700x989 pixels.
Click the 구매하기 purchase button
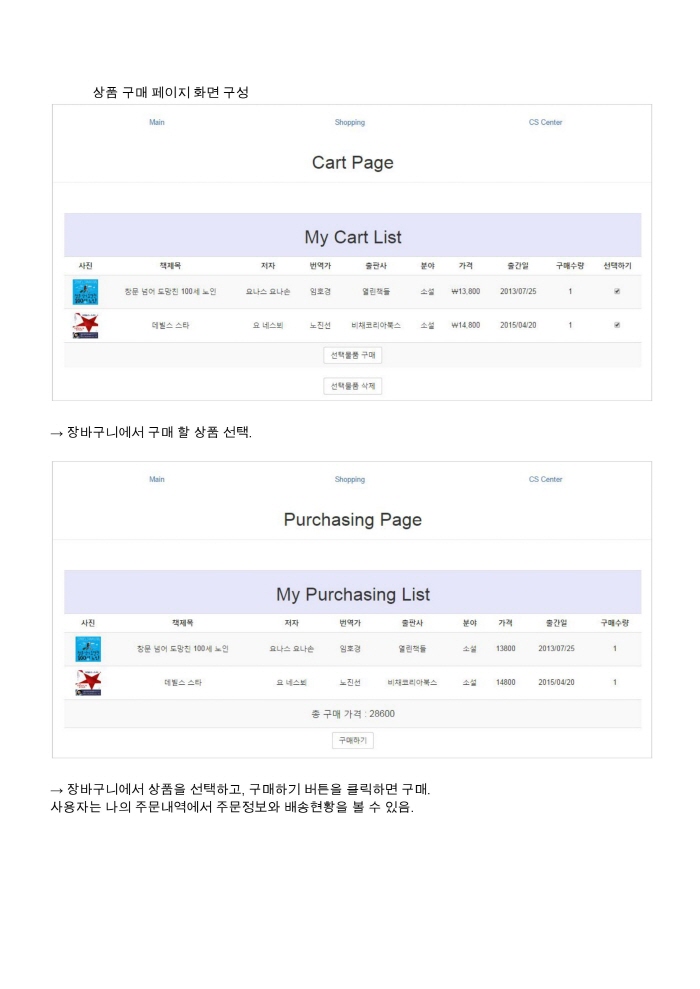tap(353, 740)
